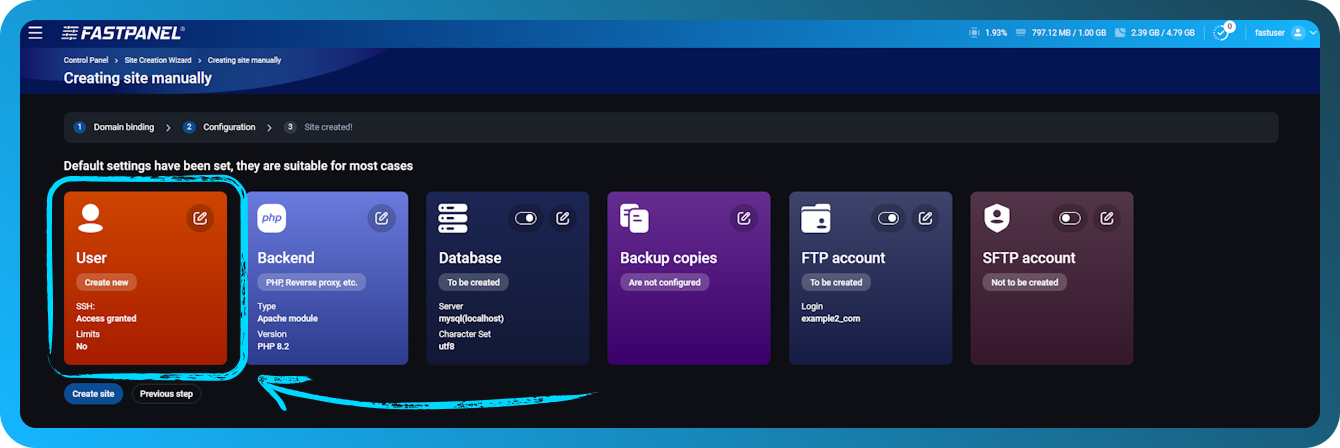The width and height of the screenshot is (1340, 448).
Task: Open the hamburger navigation menu
Action: pyautogui.click(x=36, y=33)
